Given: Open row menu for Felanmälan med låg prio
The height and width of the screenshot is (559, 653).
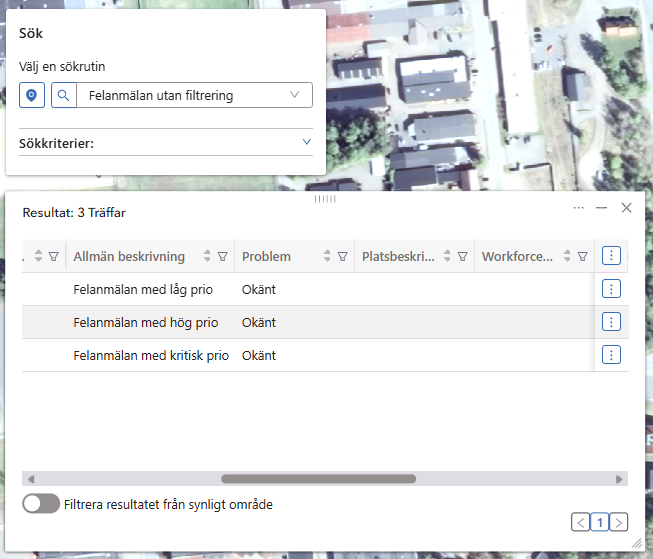Looking at the screenshot, I should (612, 289).
